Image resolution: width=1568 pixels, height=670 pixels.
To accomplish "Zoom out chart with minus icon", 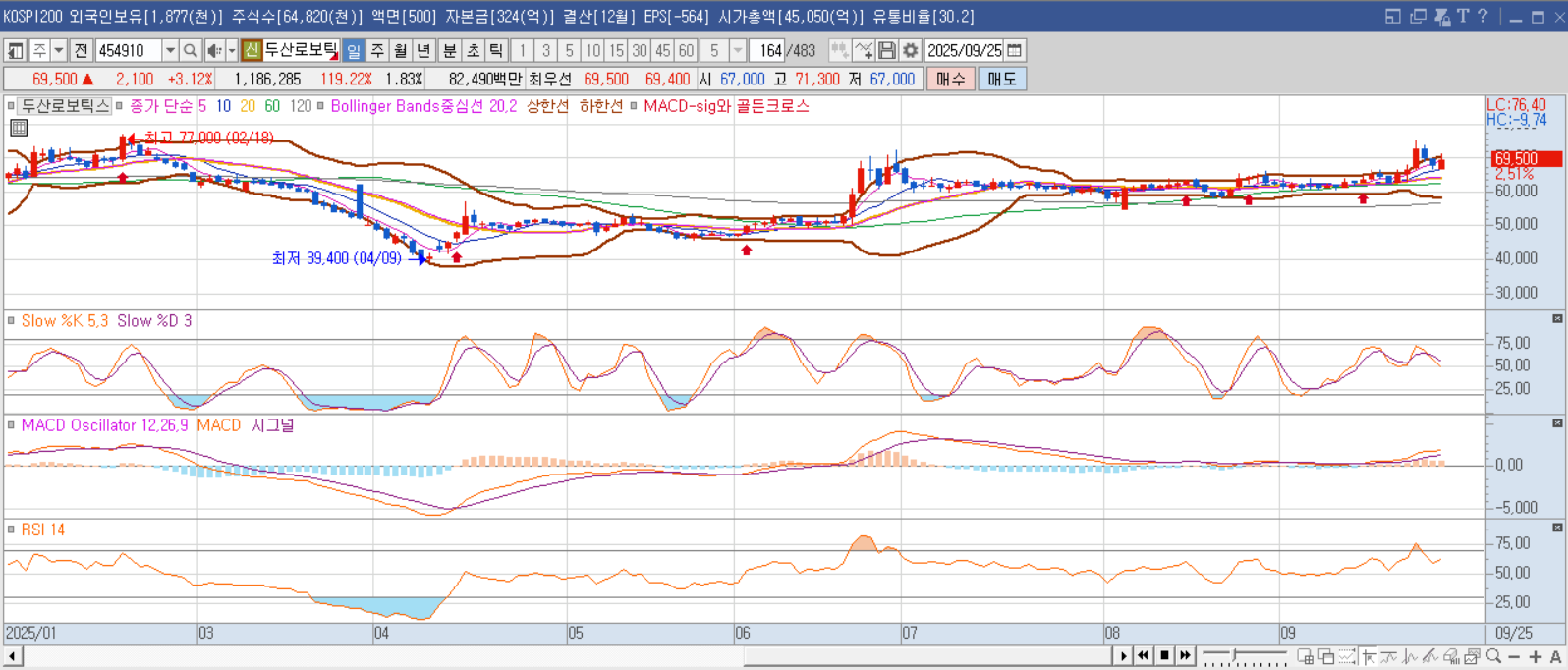I will 1514,656.
